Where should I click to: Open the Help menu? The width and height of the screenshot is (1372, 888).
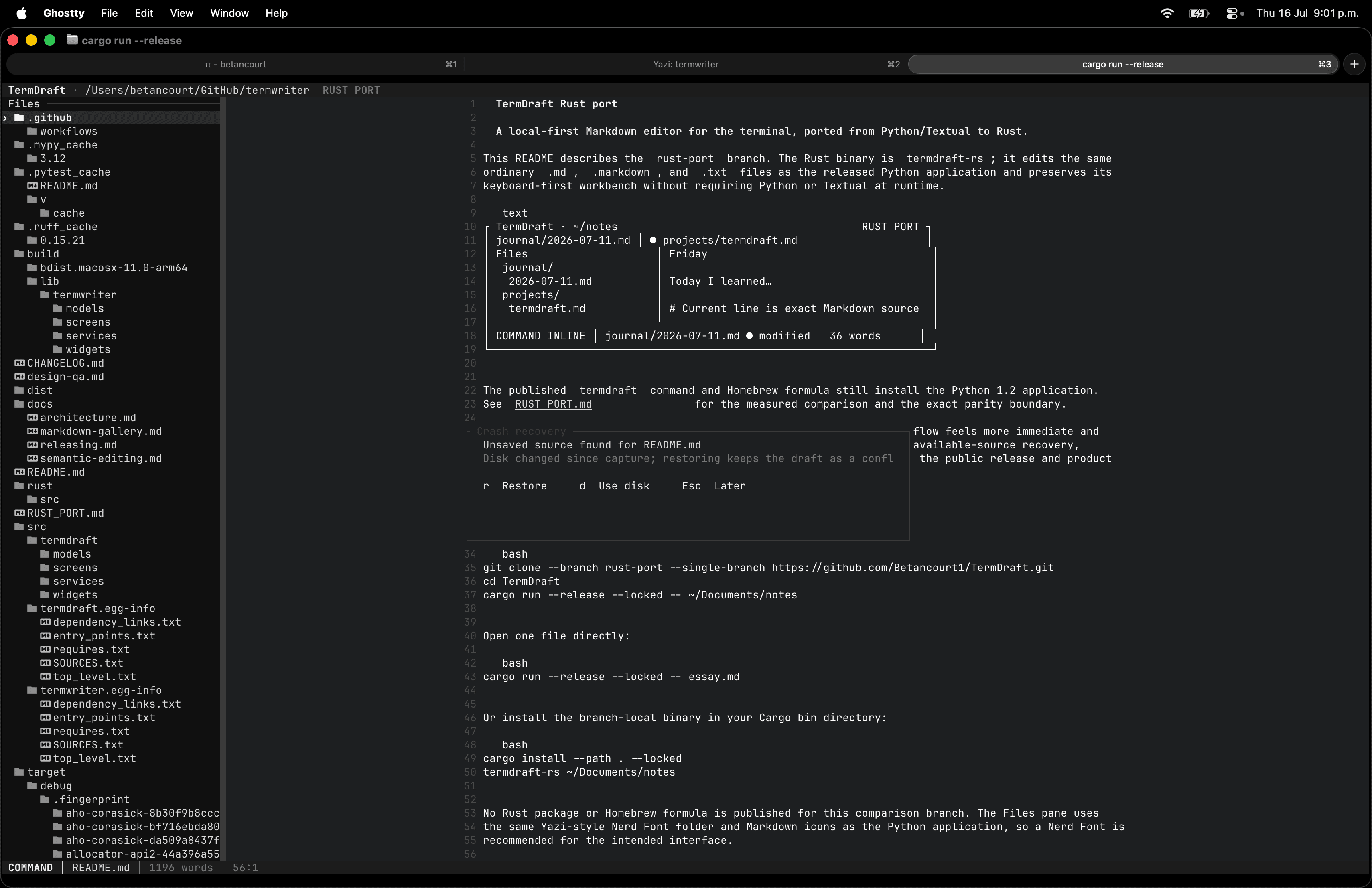[277, 13]
